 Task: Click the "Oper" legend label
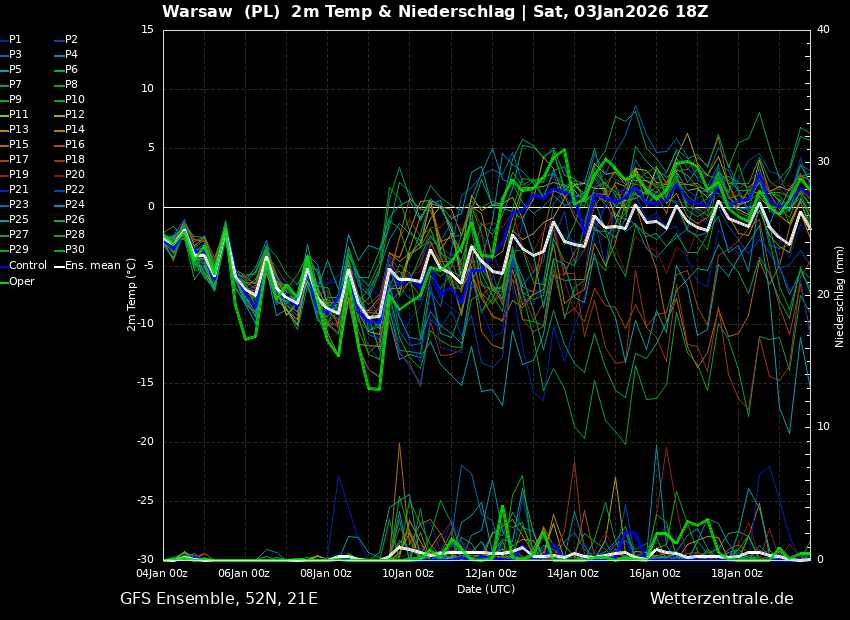coord(22,281)
